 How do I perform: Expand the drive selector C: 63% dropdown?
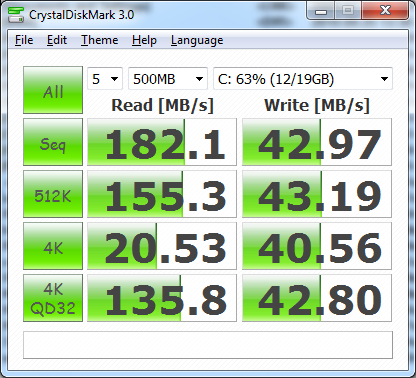coord(303,79)
